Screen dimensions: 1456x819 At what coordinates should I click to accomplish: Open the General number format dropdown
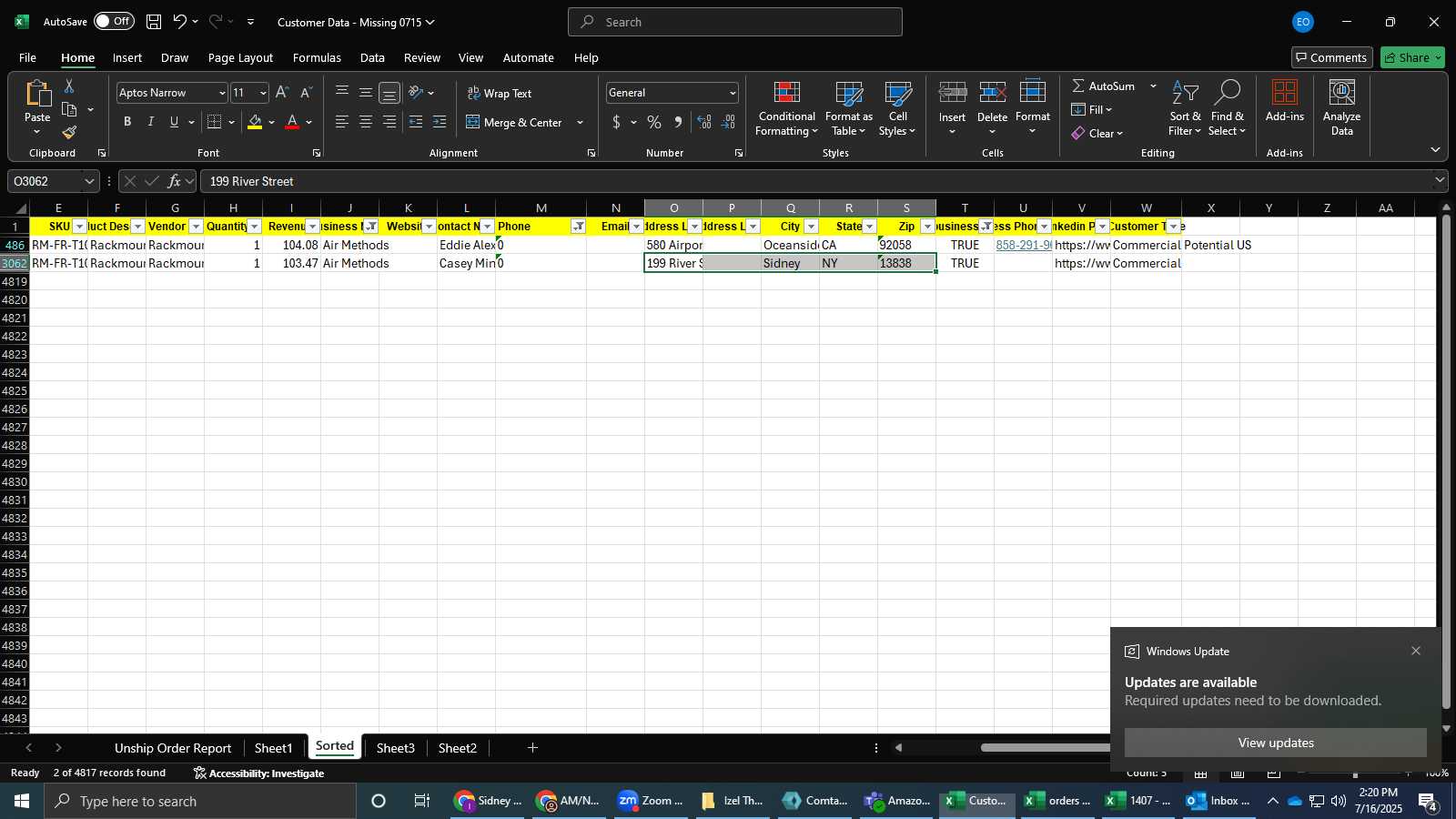[733, 93]
